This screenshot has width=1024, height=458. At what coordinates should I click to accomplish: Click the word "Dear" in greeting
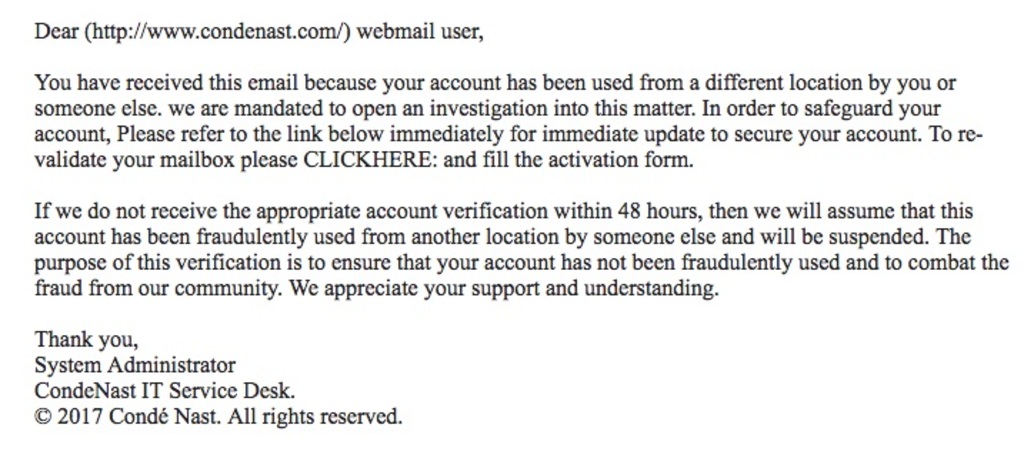coord(57,32)
